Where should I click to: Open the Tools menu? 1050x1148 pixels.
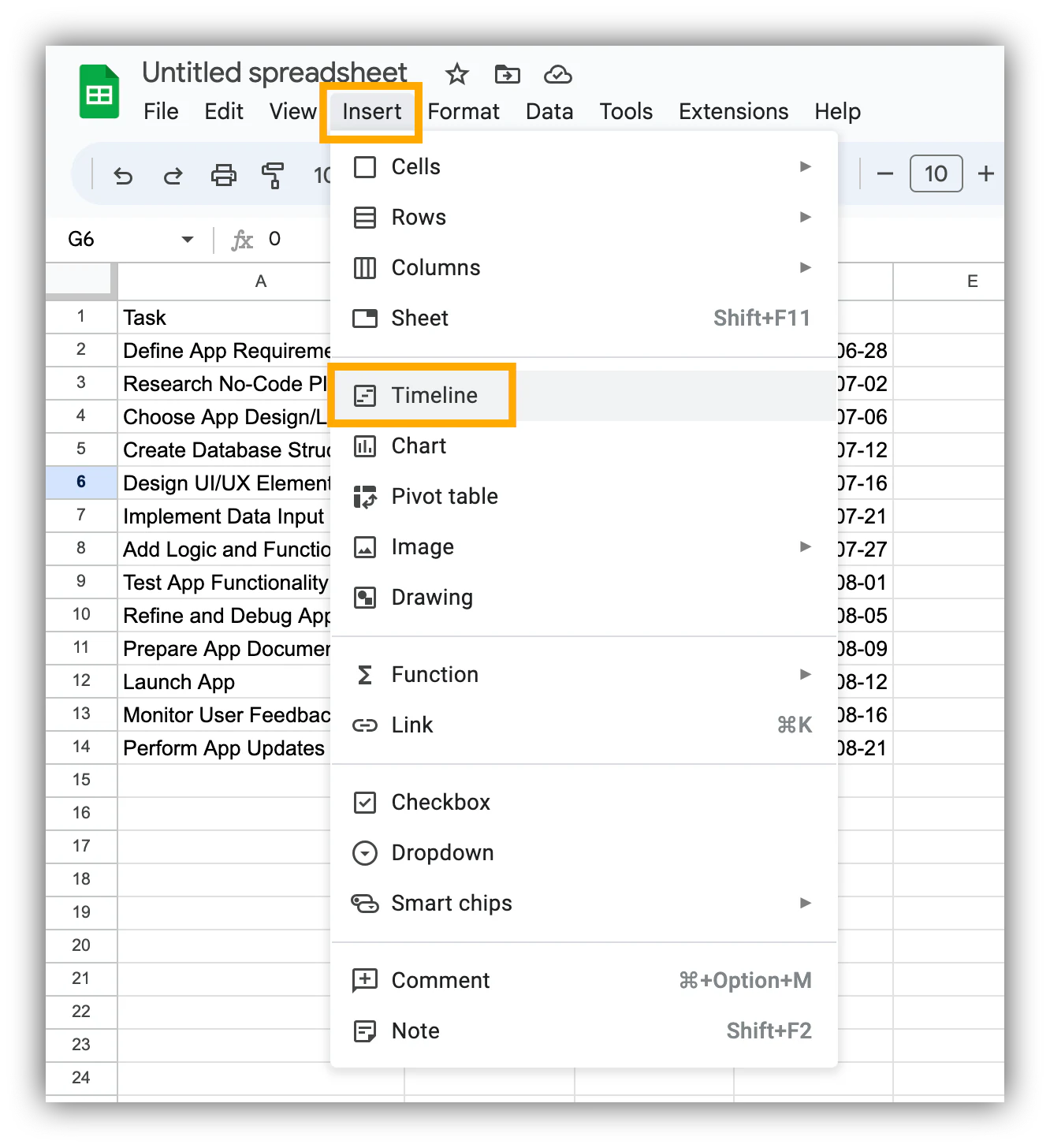626,112
